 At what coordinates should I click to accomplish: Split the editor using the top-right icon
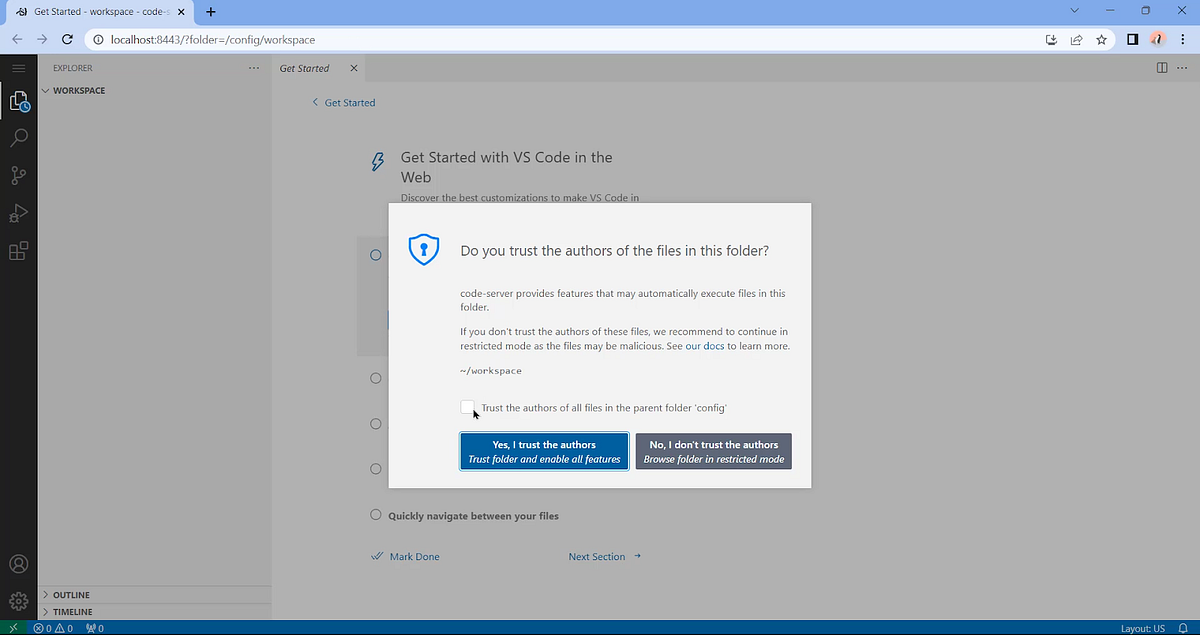click(1160, 67)
